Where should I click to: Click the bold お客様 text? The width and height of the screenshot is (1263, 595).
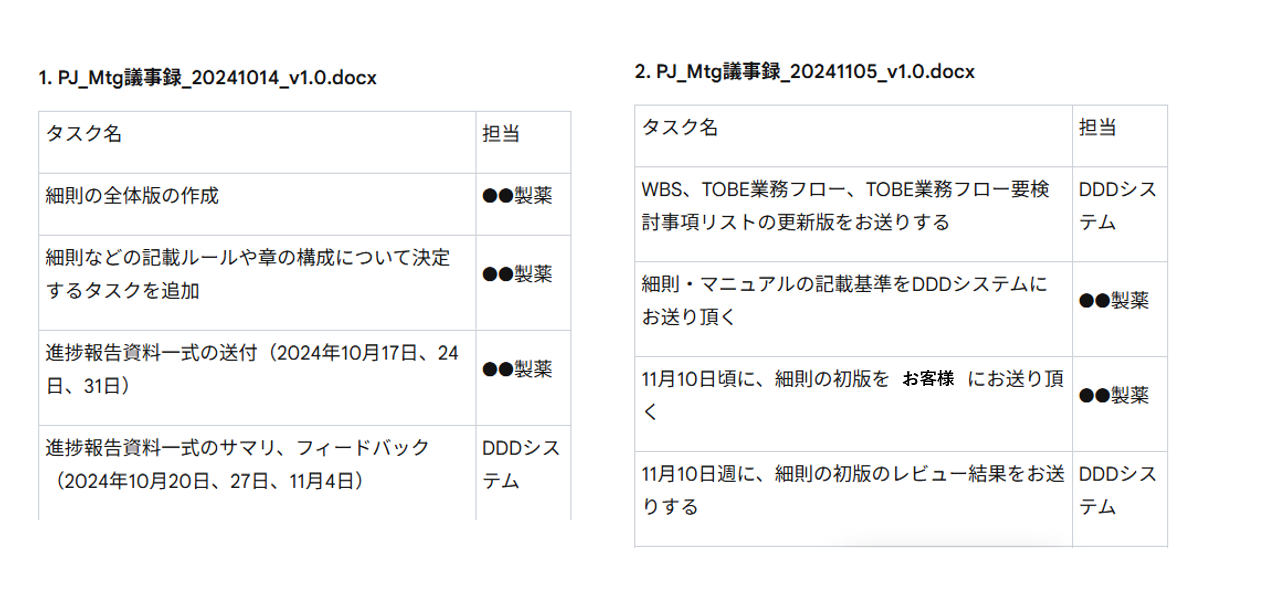tap(928, 379)
